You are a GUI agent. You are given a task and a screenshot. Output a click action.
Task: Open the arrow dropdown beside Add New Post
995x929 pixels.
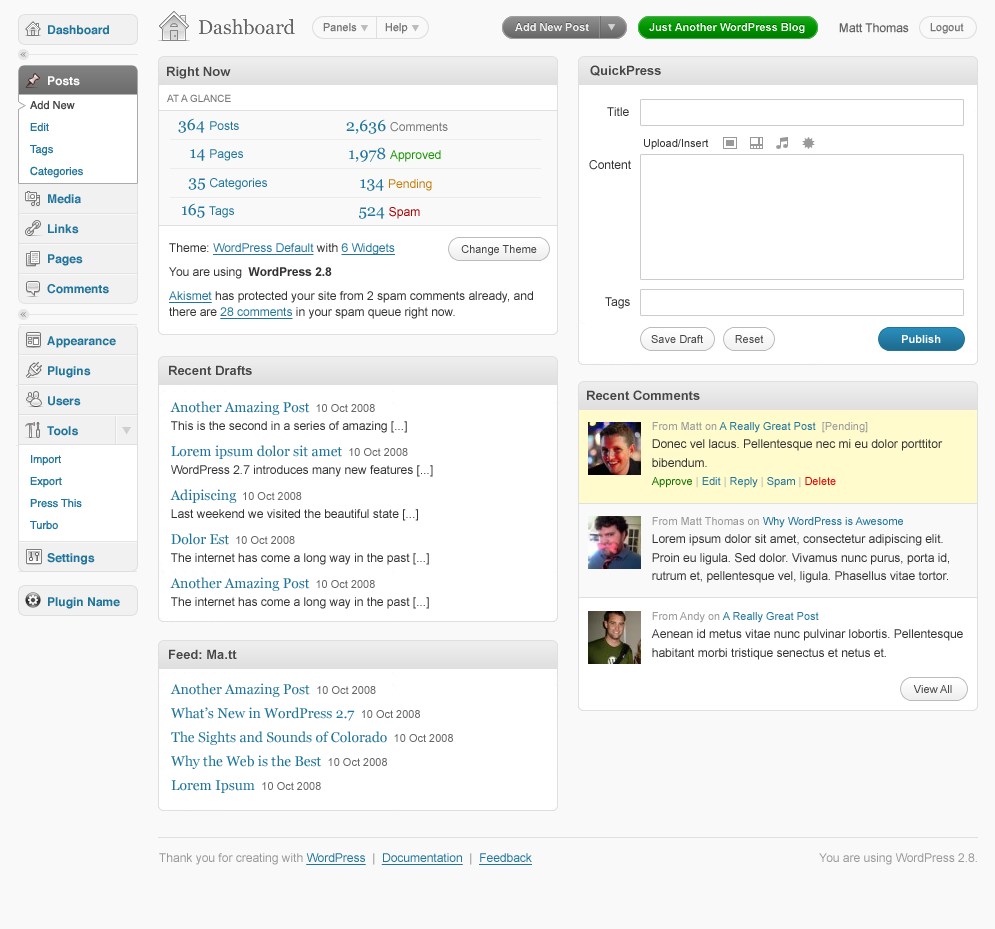point(613,27)
